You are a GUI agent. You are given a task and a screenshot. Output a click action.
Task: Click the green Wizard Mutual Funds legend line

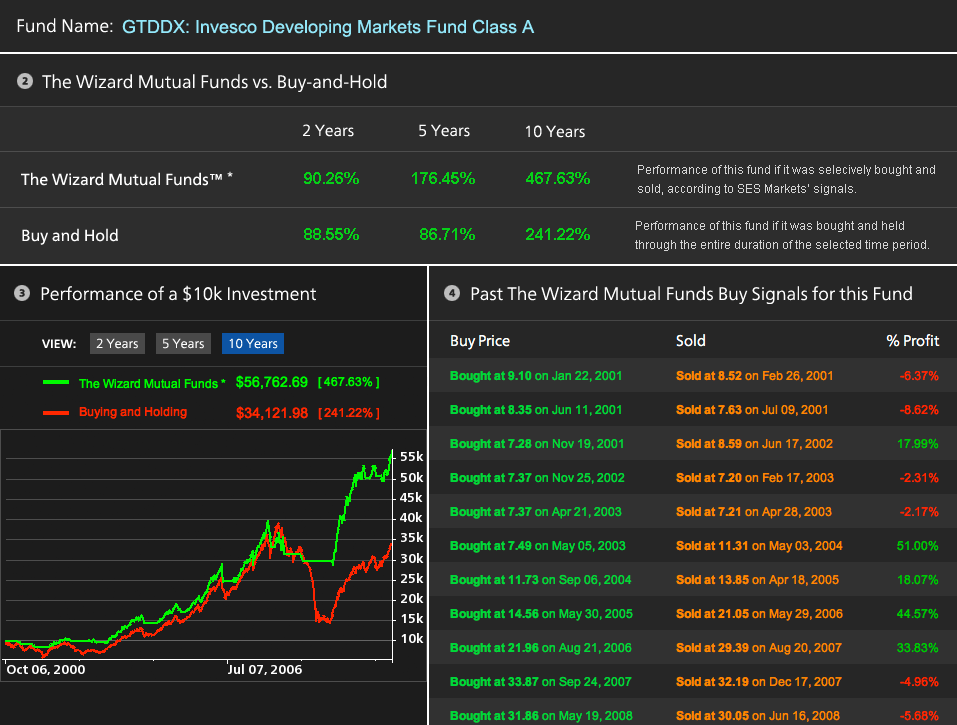tap(56, 383)
